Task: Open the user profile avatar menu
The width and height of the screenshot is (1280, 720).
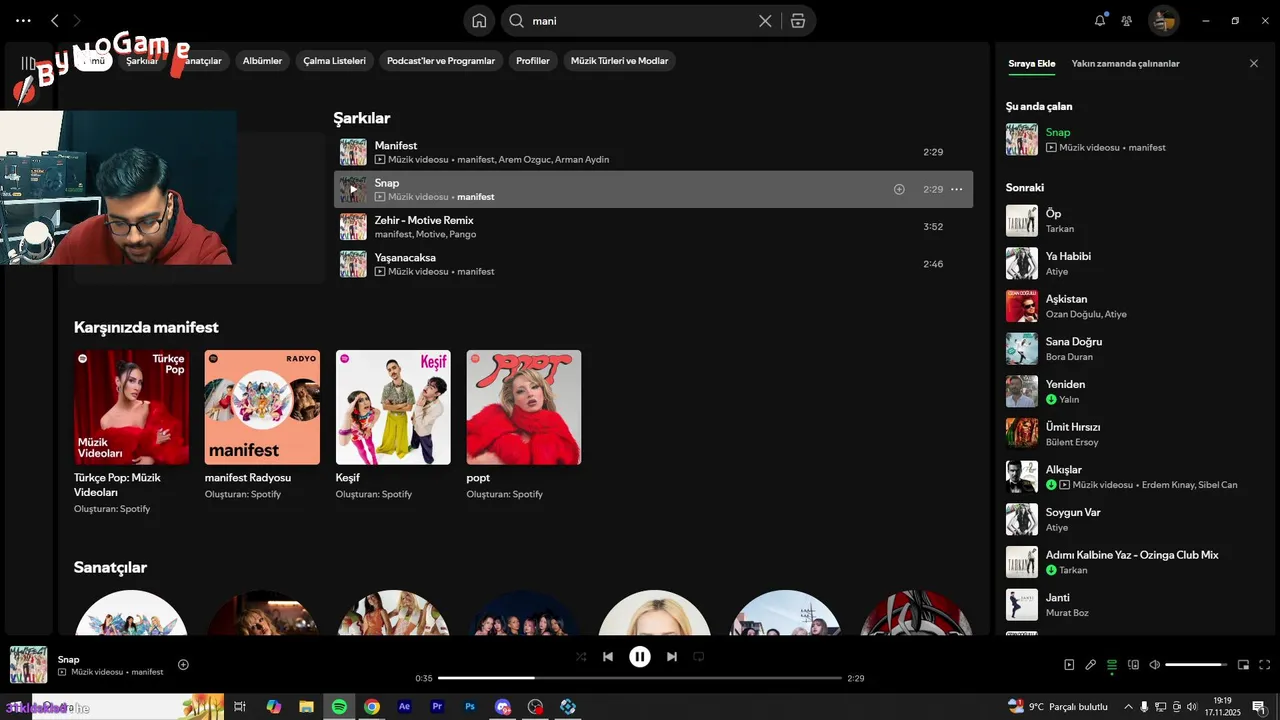Action: pyautogui.click(x=1163, y=20)
